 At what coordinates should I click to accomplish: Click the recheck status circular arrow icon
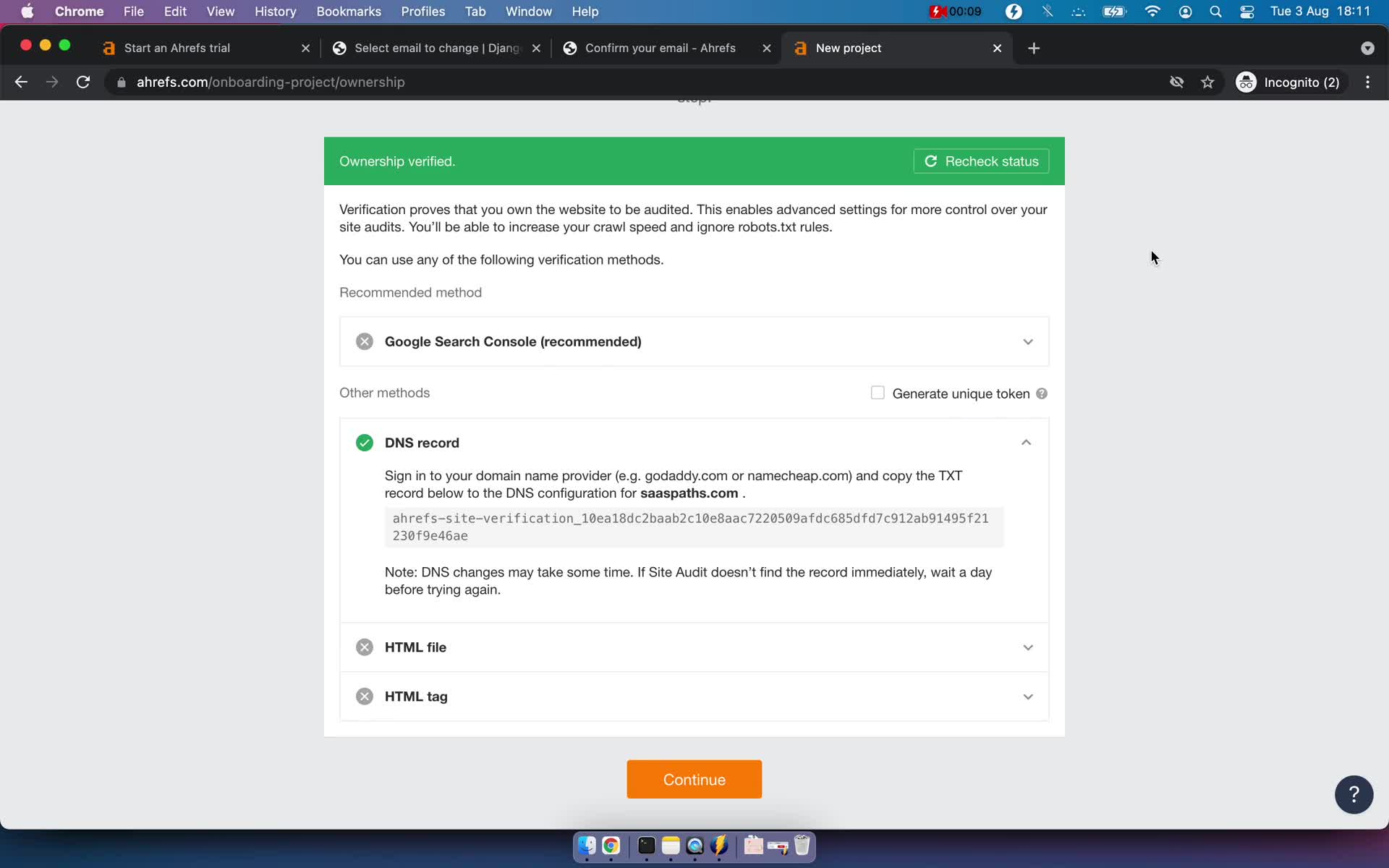pyautogui.click(x=932, y=161)
